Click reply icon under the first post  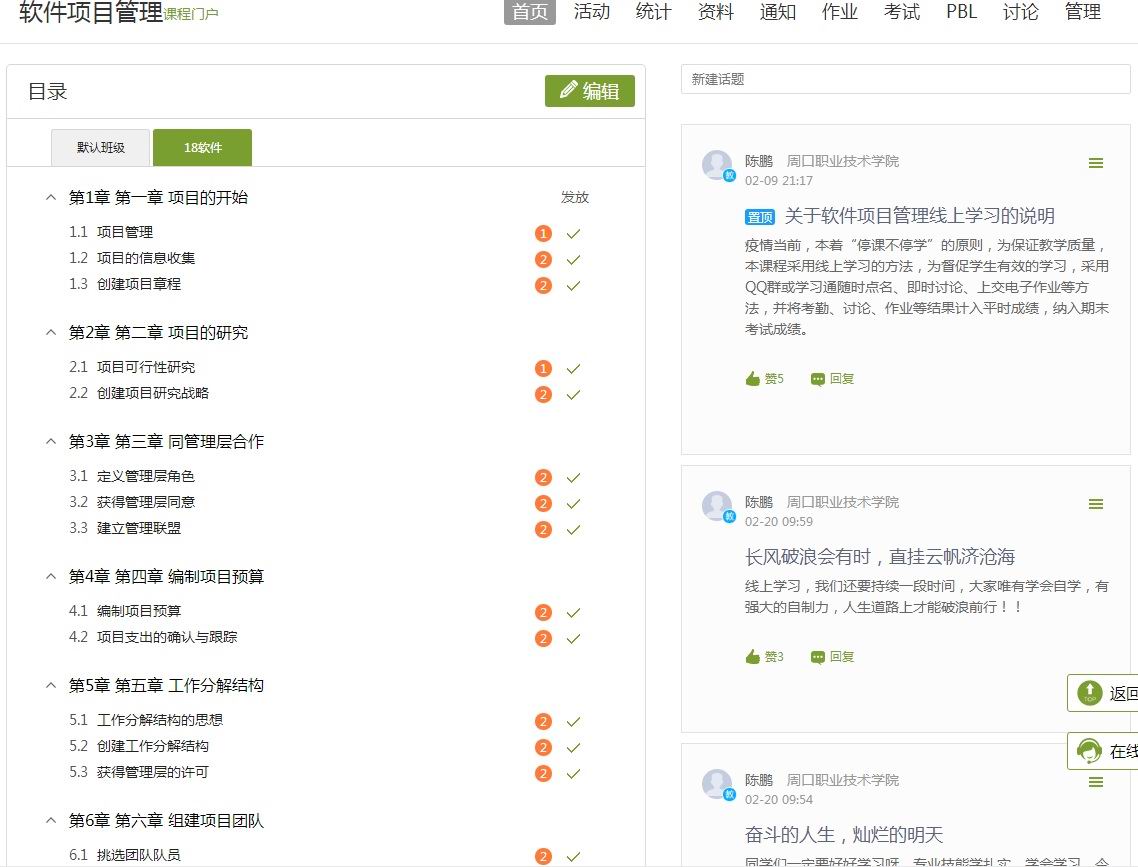pos(832,379)
